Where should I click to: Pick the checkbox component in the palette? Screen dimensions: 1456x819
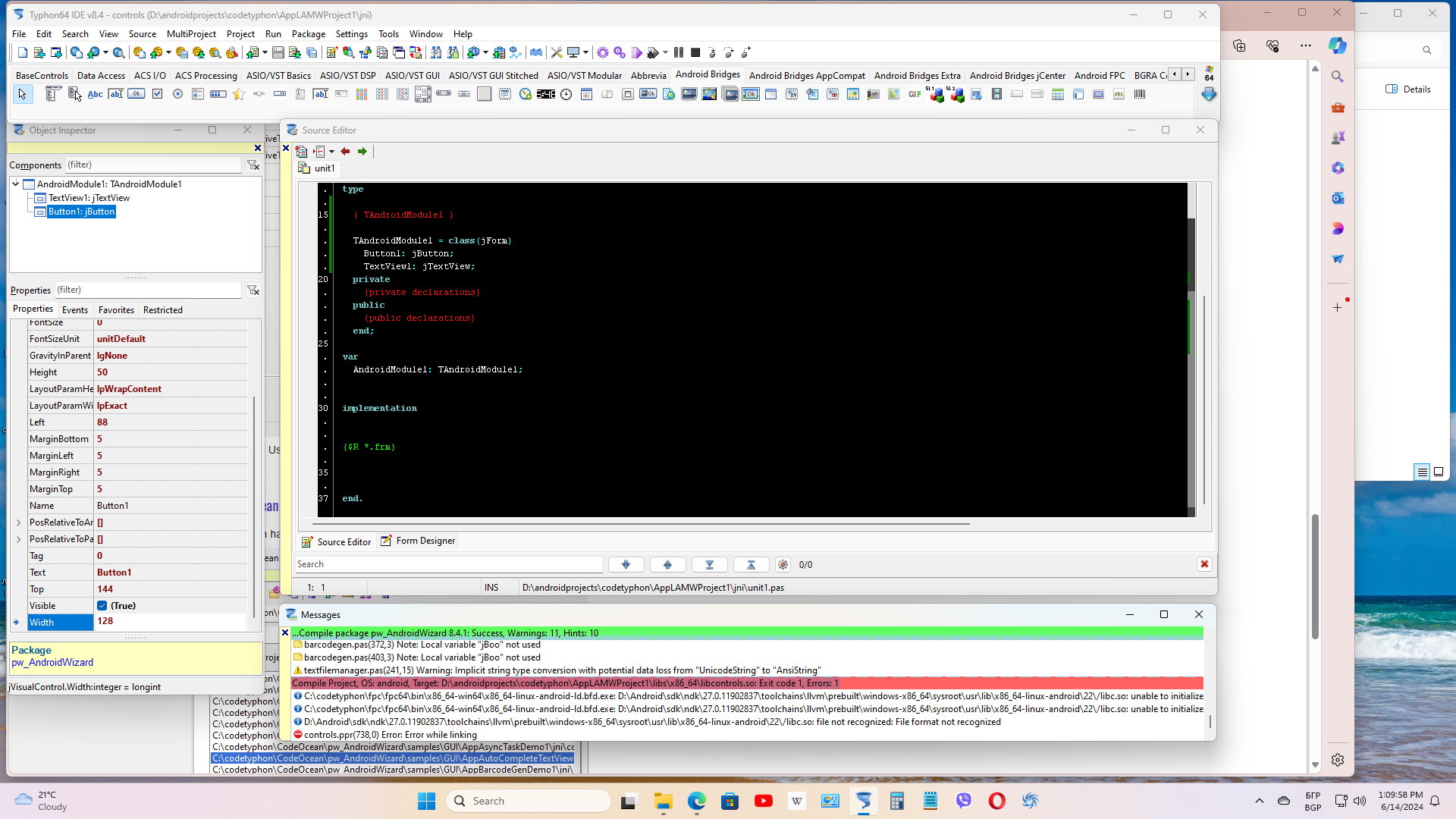tap(157, 94)
